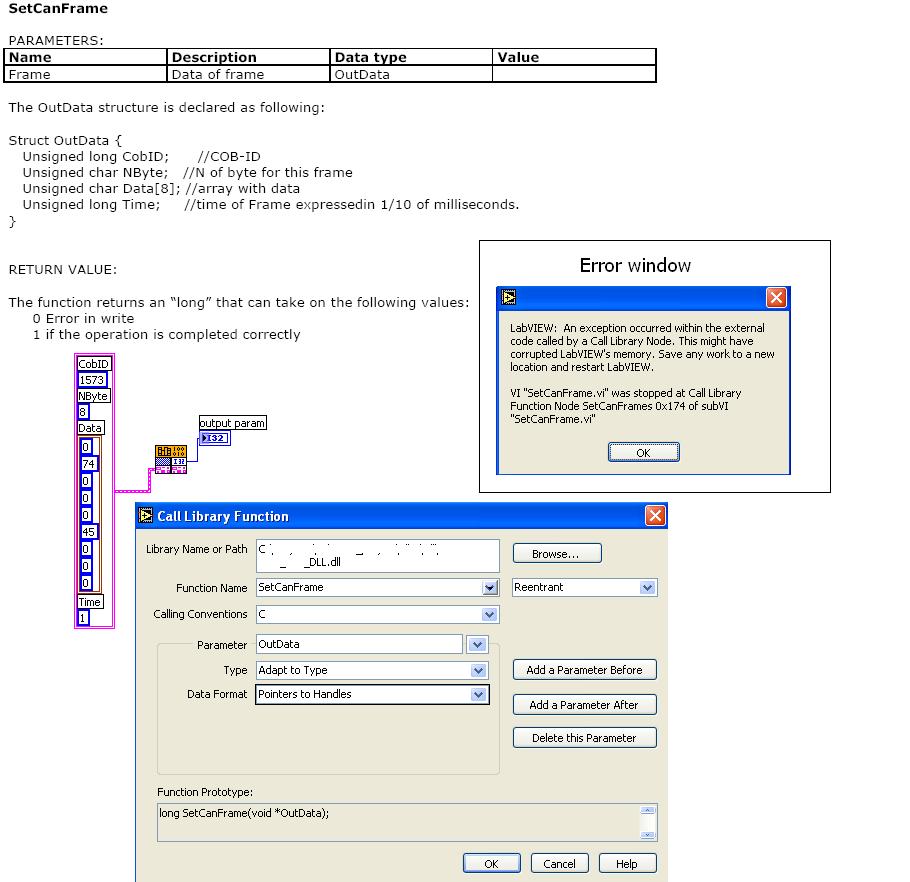Click the Data array element showing 74
Screen dimensions: 910x882
pyautogui.click(x=88, y=464)
